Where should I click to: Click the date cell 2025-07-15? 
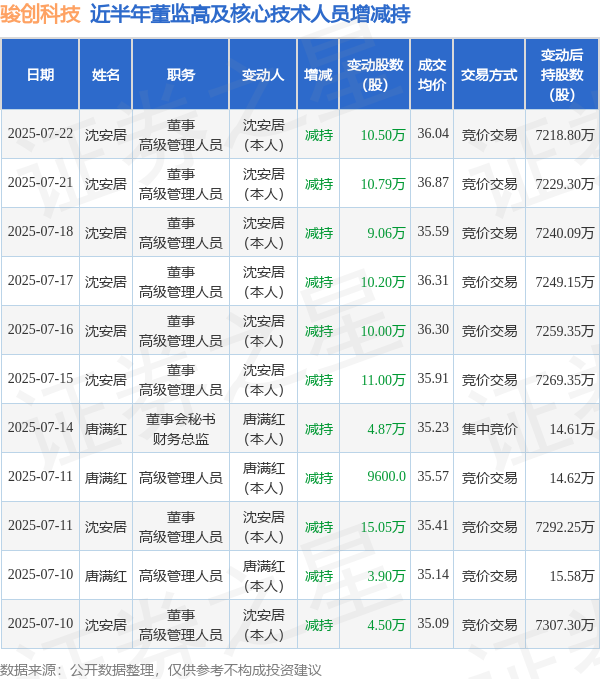[40, 378]
